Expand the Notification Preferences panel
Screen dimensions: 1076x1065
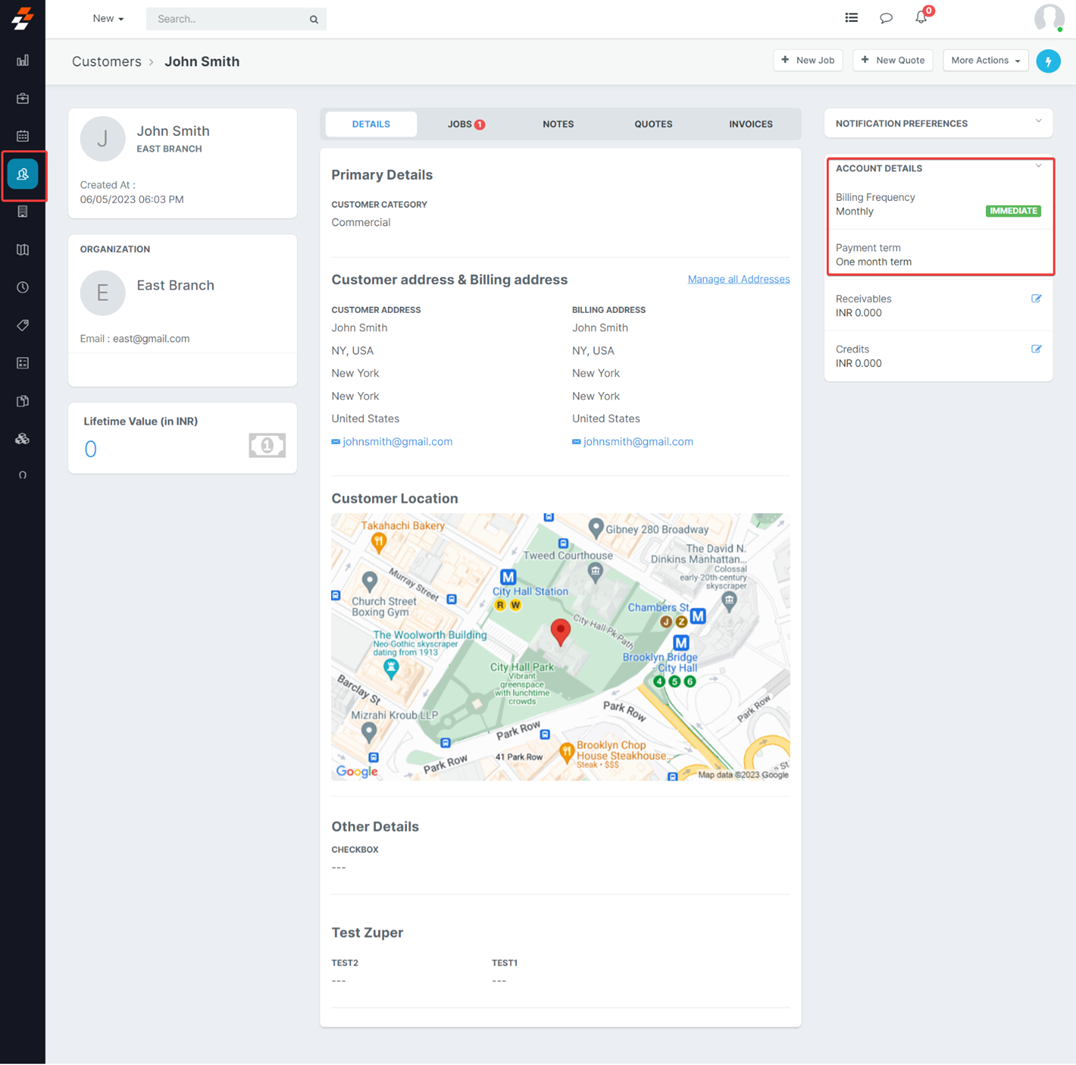[x=1038, y=122]
